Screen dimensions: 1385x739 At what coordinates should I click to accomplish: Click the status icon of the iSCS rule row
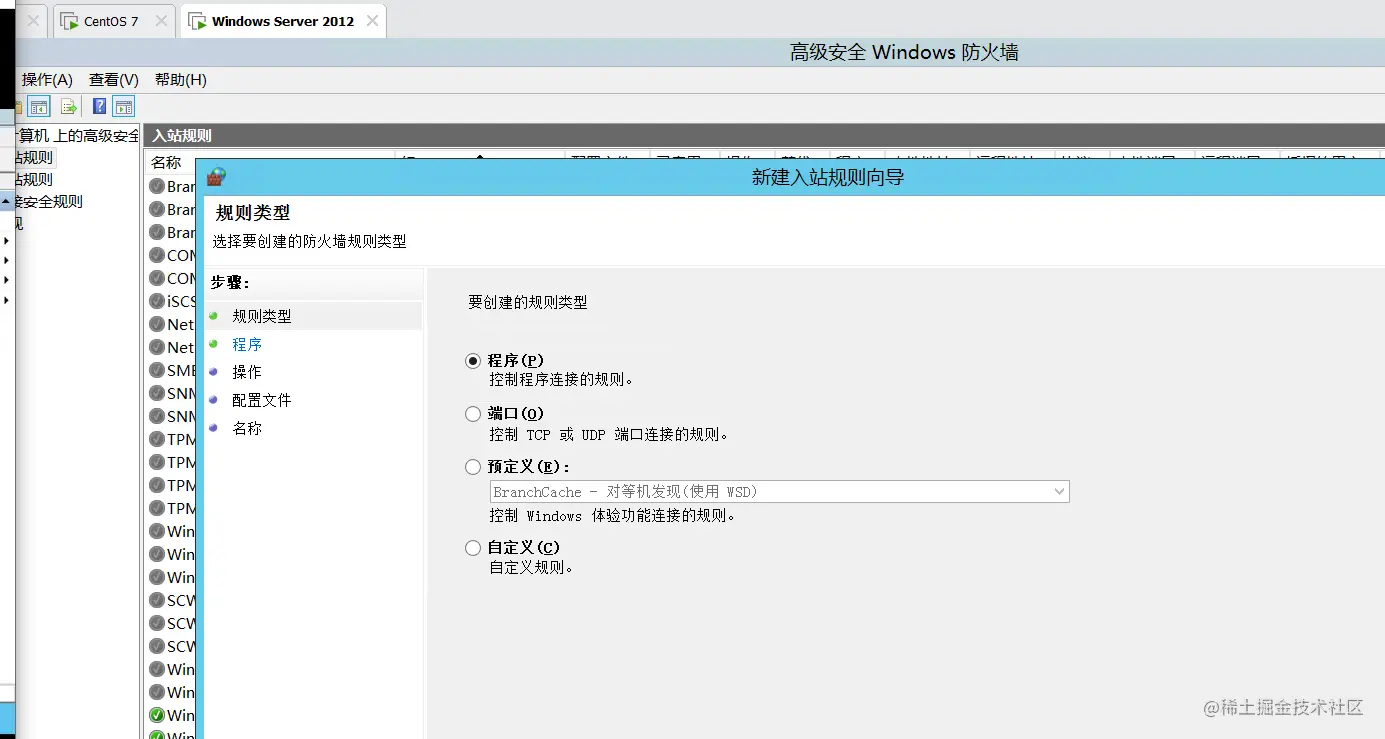click(157, 301)
